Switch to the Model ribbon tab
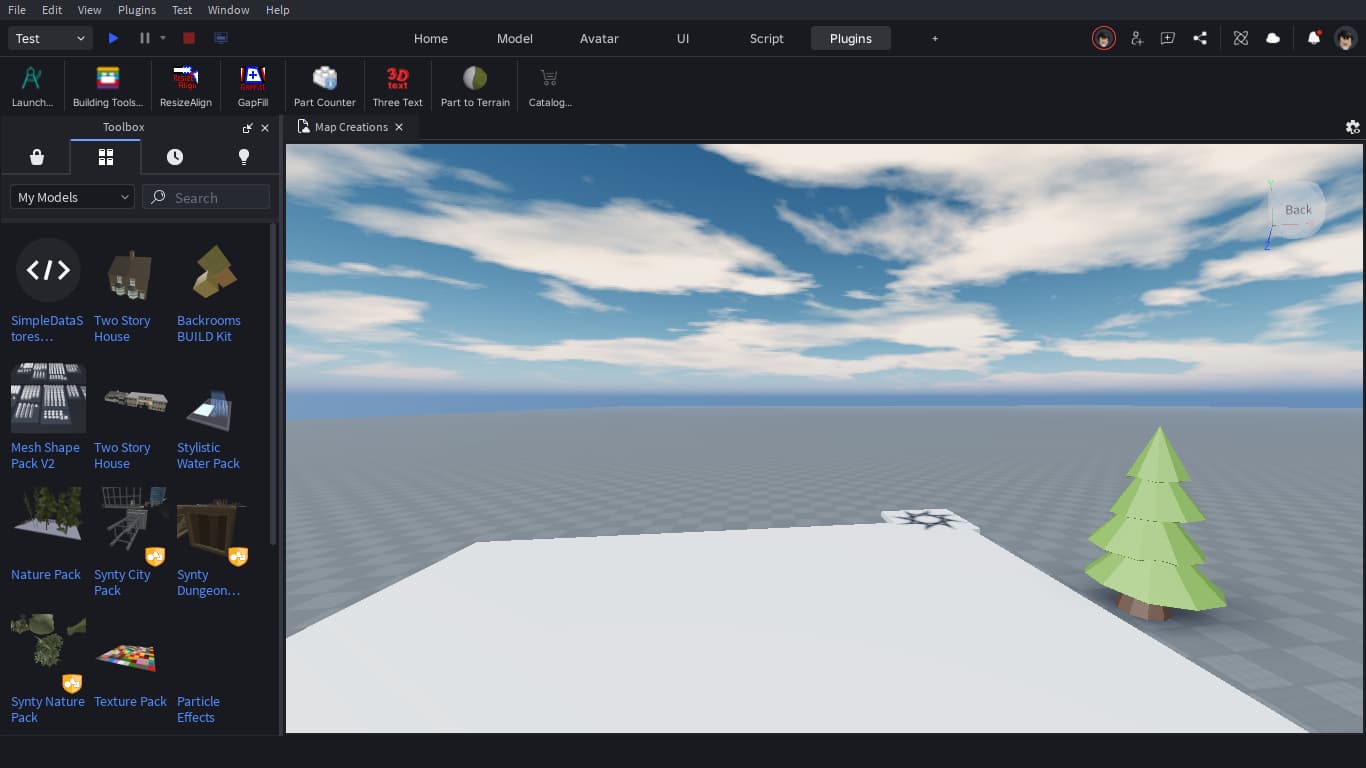1366x768 pixels. coord(515,38)
